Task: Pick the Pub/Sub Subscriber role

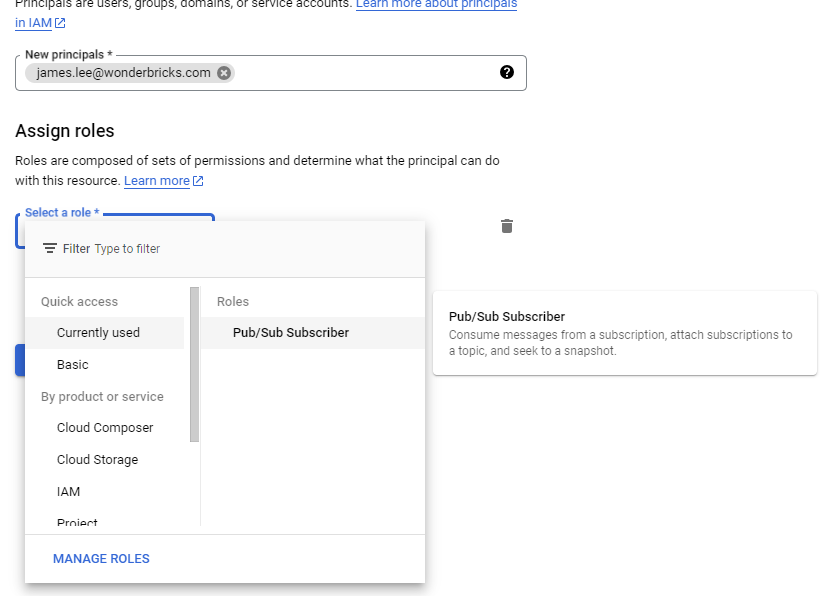Action: pos(313,333)
